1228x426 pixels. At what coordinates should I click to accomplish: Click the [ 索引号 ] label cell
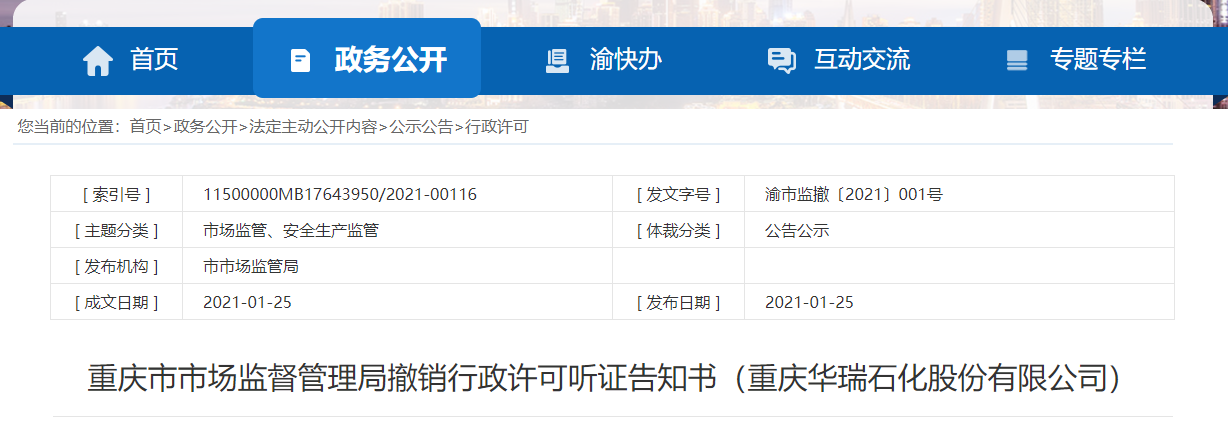[x=116, y=194]
